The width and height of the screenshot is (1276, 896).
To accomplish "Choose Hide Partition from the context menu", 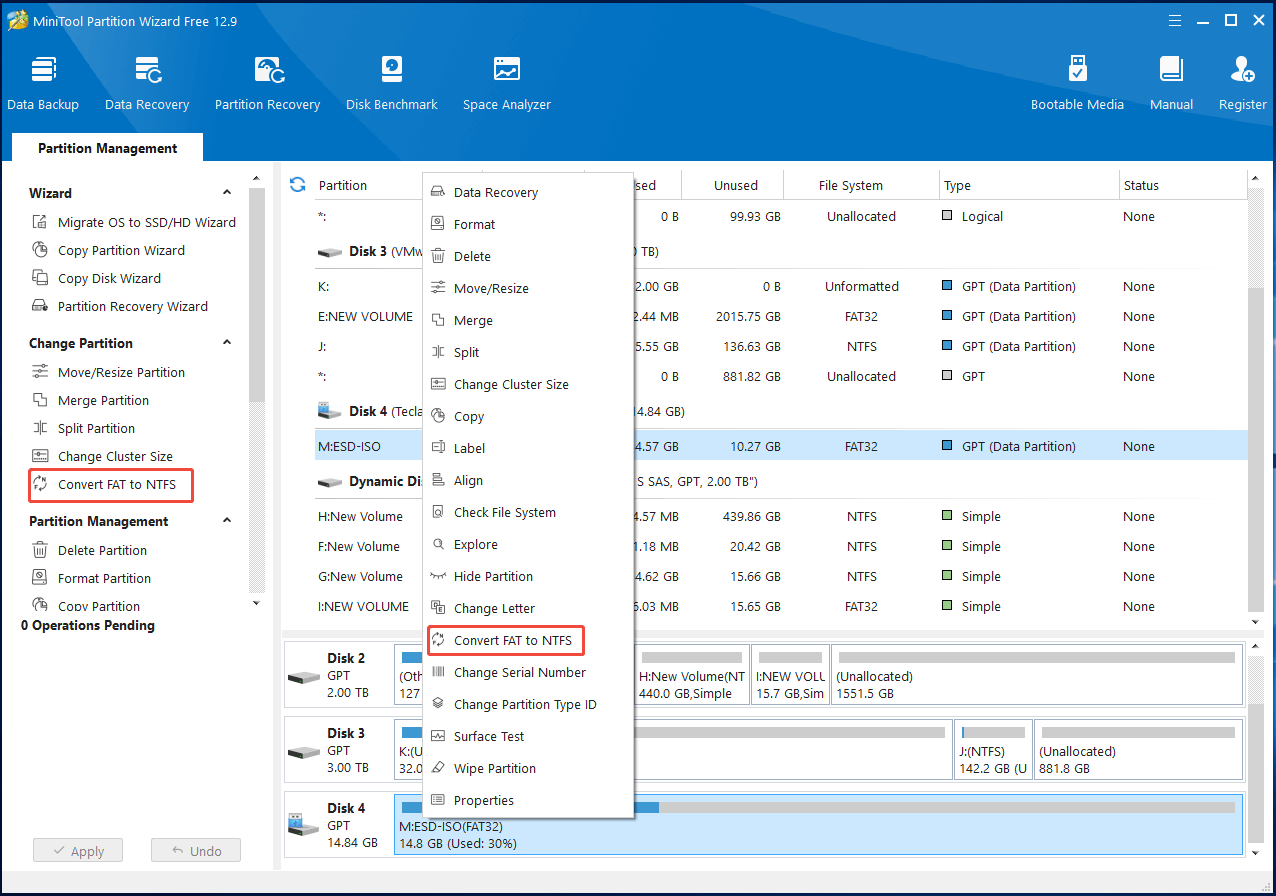I will (x=528, y=577).
